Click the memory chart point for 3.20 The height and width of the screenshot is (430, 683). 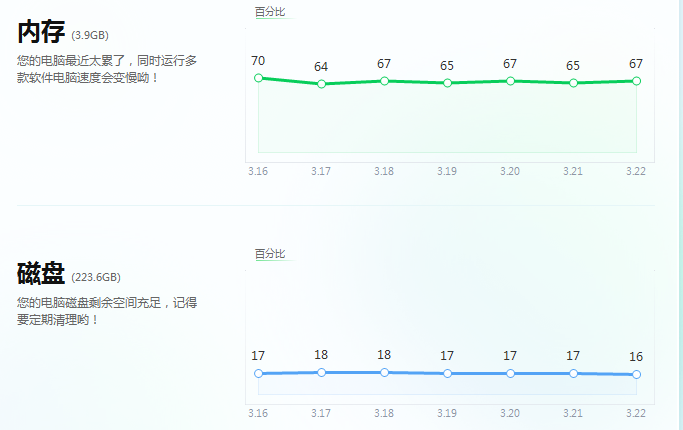(510, 80)
